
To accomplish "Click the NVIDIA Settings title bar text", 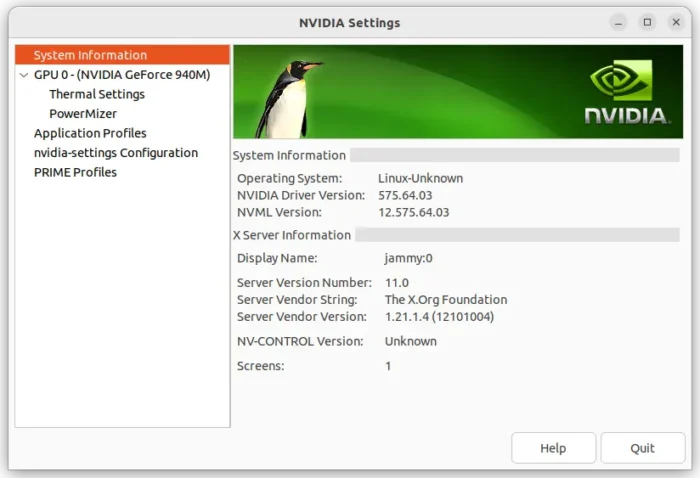I will coord(349,22).
